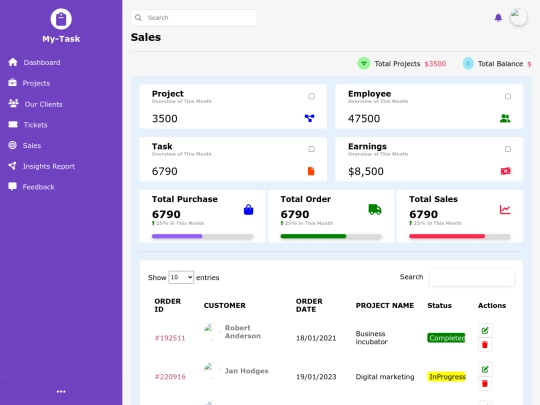
Task: Go to Projects menu item
Action: pyautogui.click(x=36, y=83)
